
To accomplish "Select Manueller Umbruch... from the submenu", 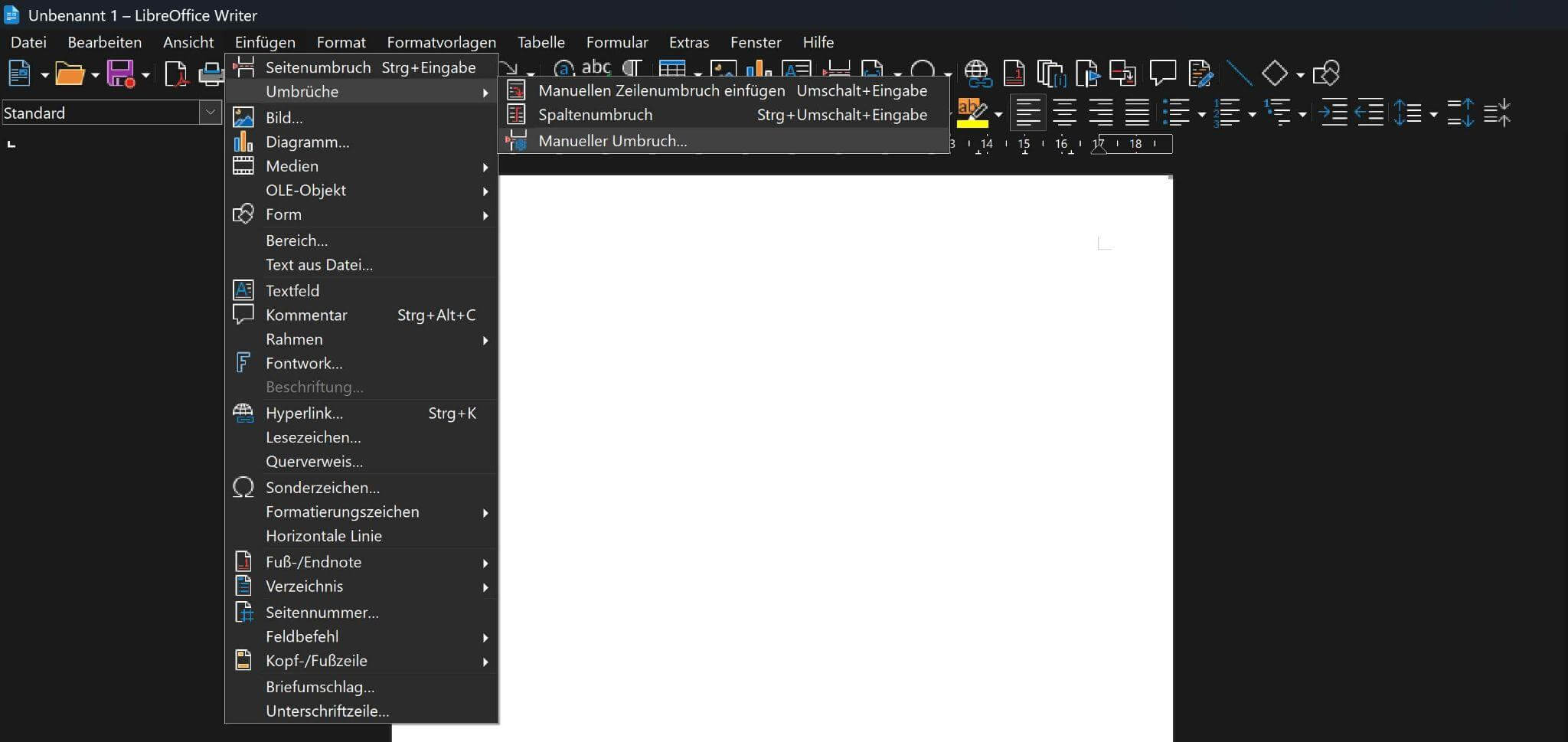I will coord(612,141).
